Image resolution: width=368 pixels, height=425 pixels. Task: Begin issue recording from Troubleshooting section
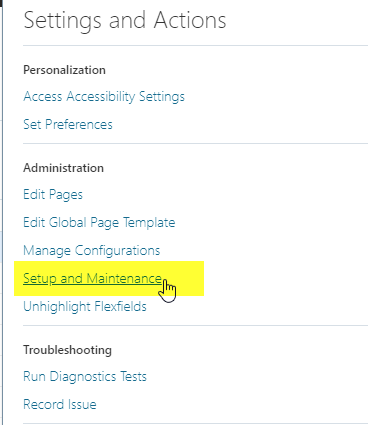click(x=60, y=405)
